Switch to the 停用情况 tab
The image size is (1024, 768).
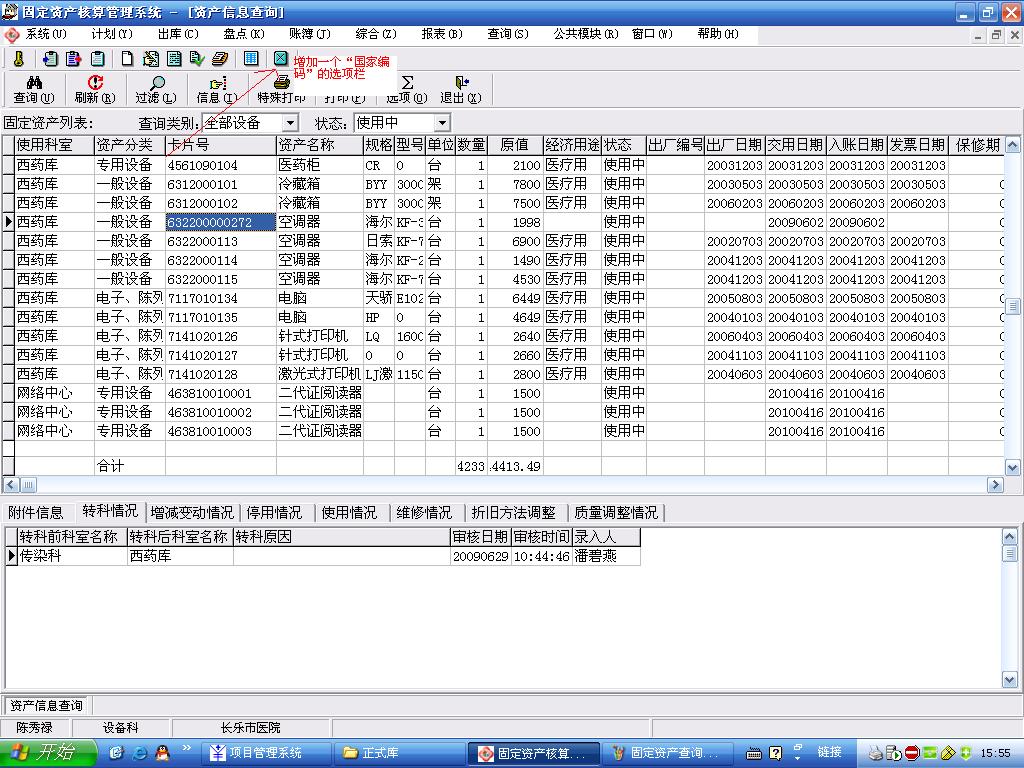(x=274, y=513)
